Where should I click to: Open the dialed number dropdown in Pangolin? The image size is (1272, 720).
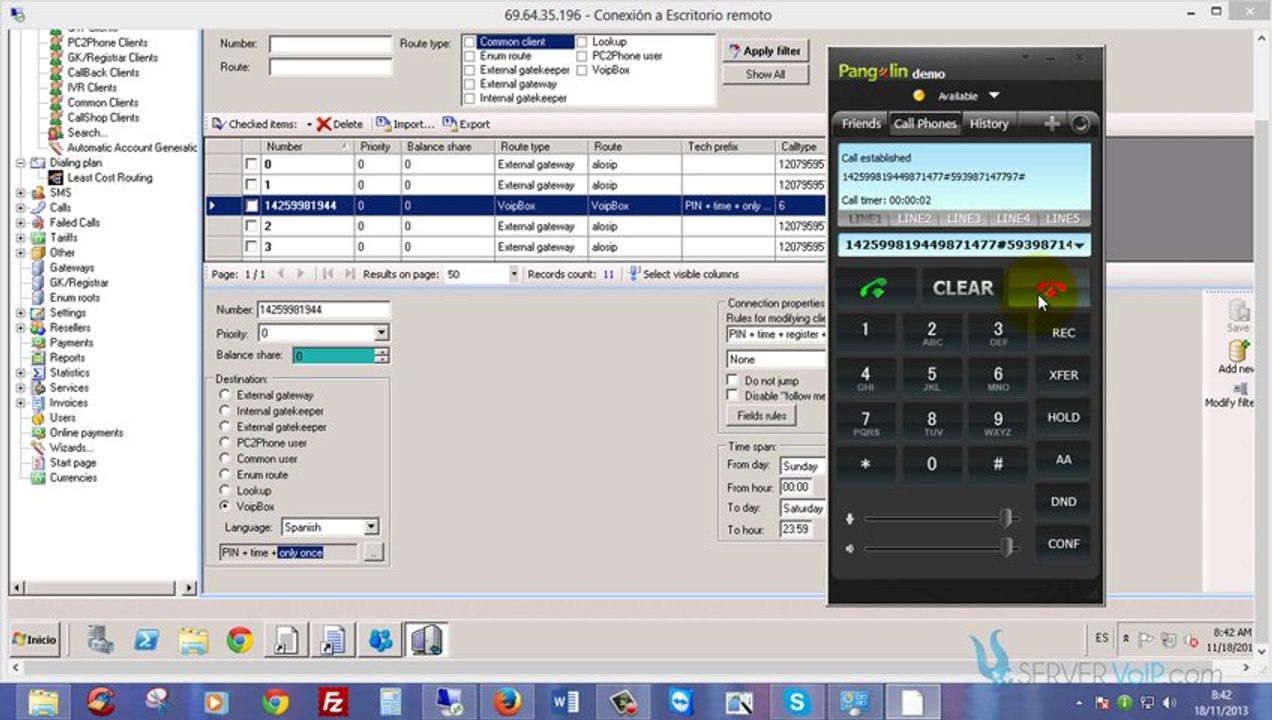[x=1080, y=245]
